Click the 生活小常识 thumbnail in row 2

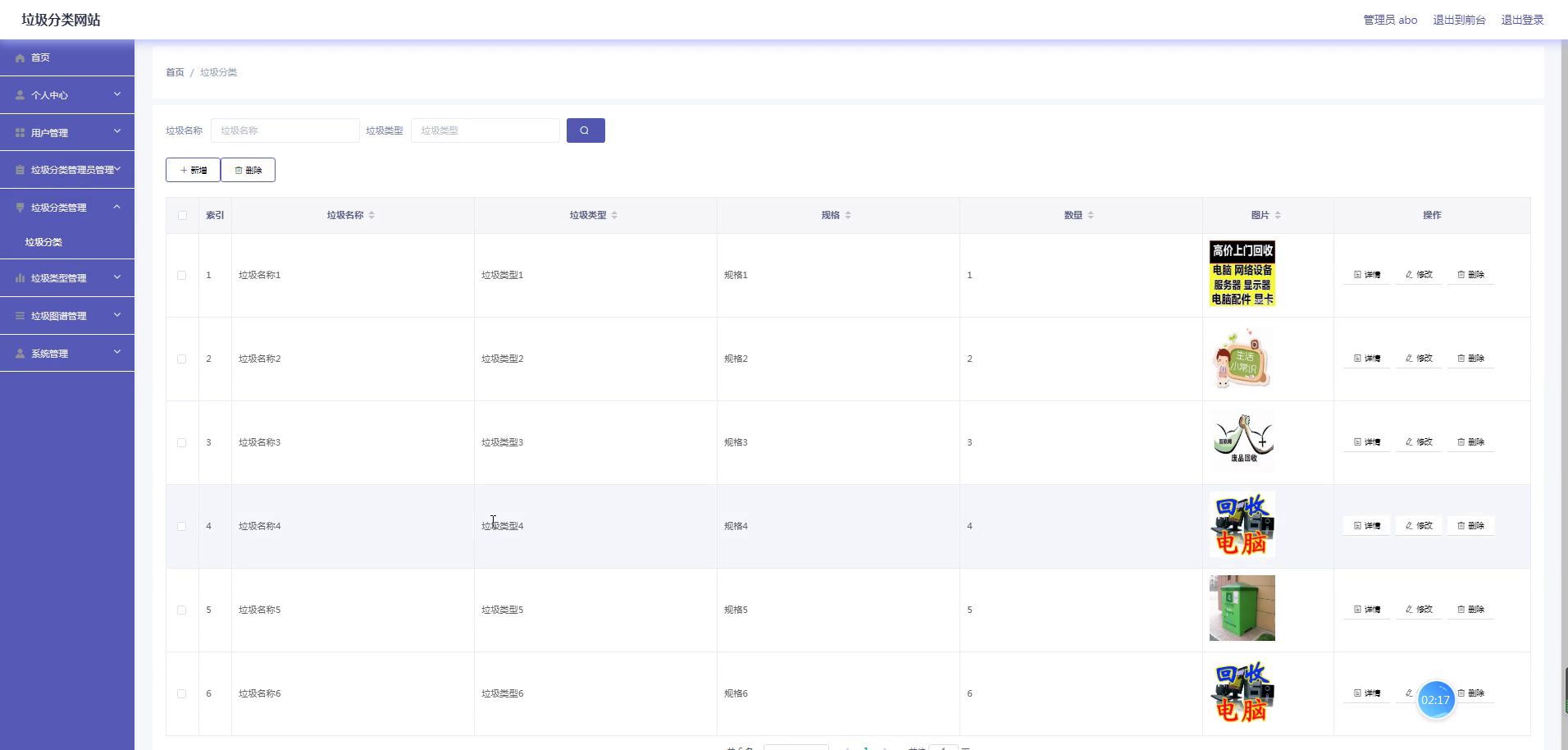click(1242, 359)
